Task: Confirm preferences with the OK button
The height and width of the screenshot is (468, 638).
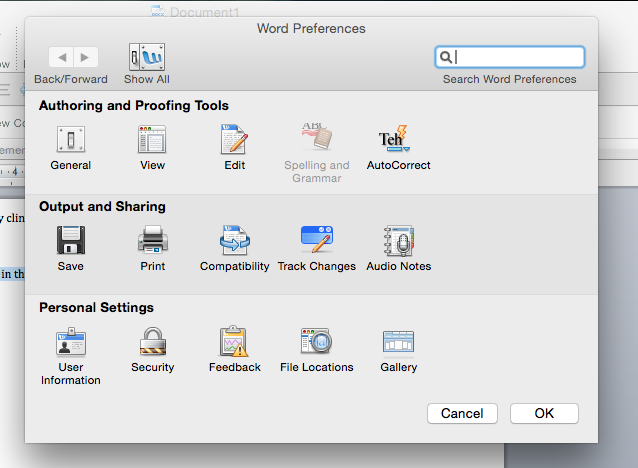Action: click(x=544, y=413)
